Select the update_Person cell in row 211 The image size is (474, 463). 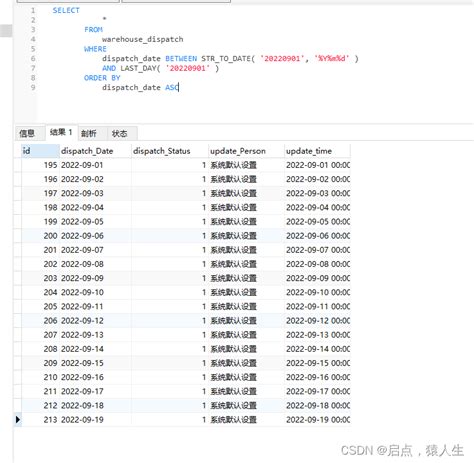click(246, 391)
